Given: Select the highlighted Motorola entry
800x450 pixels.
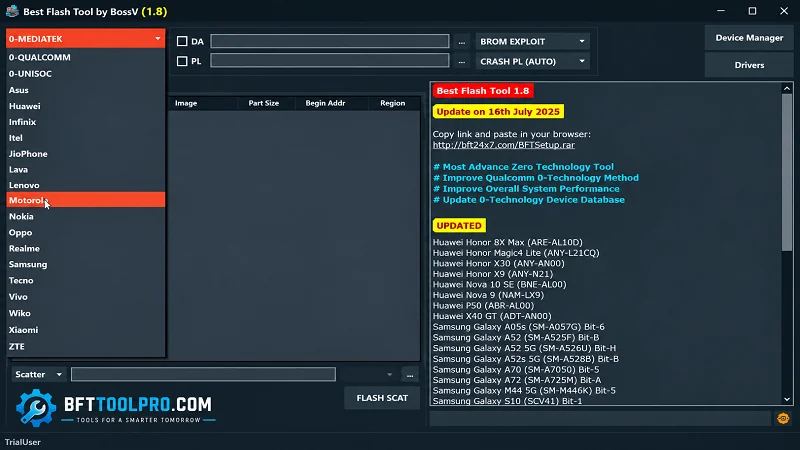Looking at the screenshot, I should tap(85, 200).
